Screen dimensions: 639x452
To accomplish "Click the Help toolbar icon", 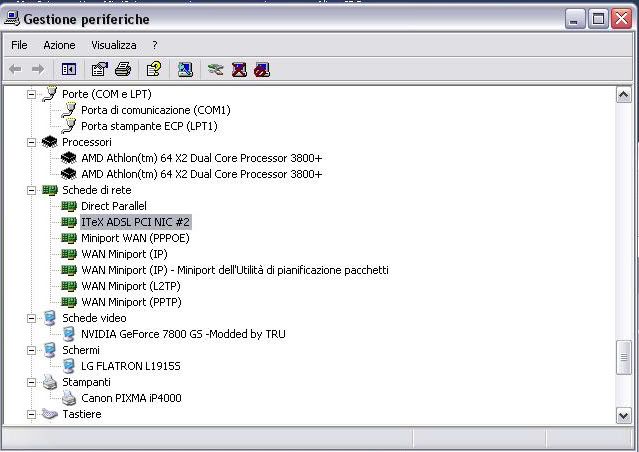I will click(x=153, y=69).
